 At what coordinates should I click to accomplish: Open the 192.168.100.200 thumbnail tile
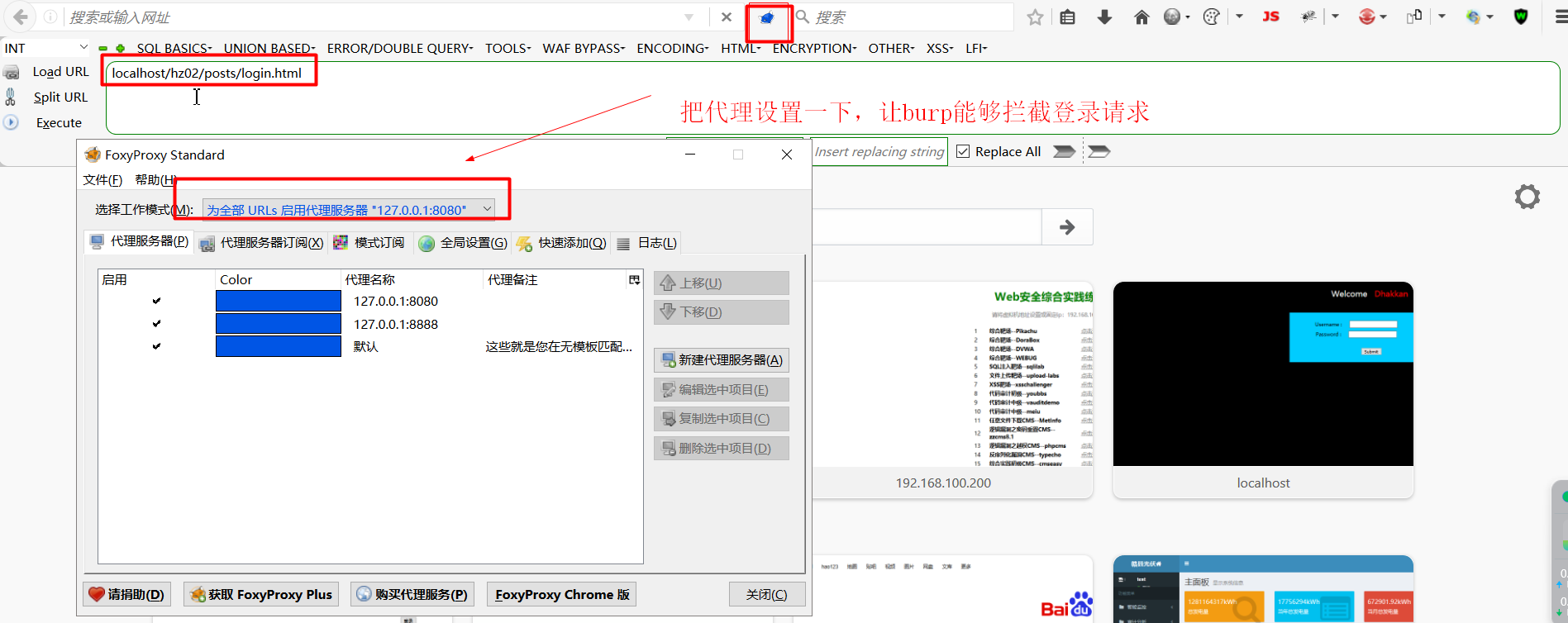click(953, 390)
